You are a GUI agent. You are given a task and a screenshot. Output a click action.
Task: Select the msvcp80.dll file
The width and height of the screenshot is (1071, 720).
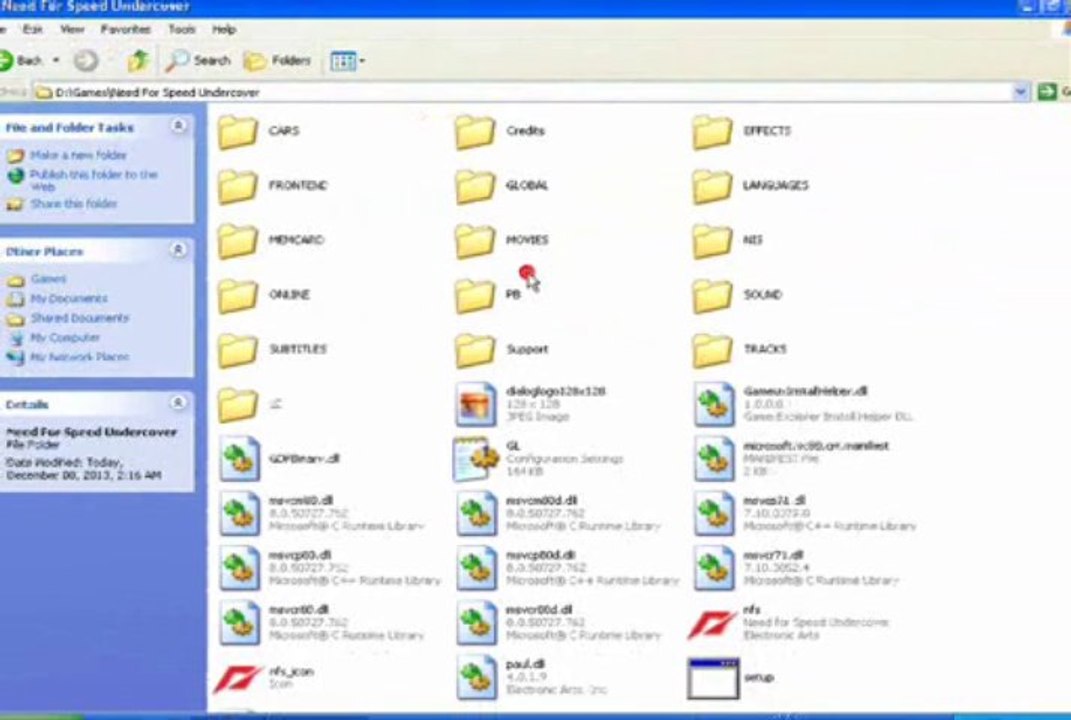tap(330, 568)
